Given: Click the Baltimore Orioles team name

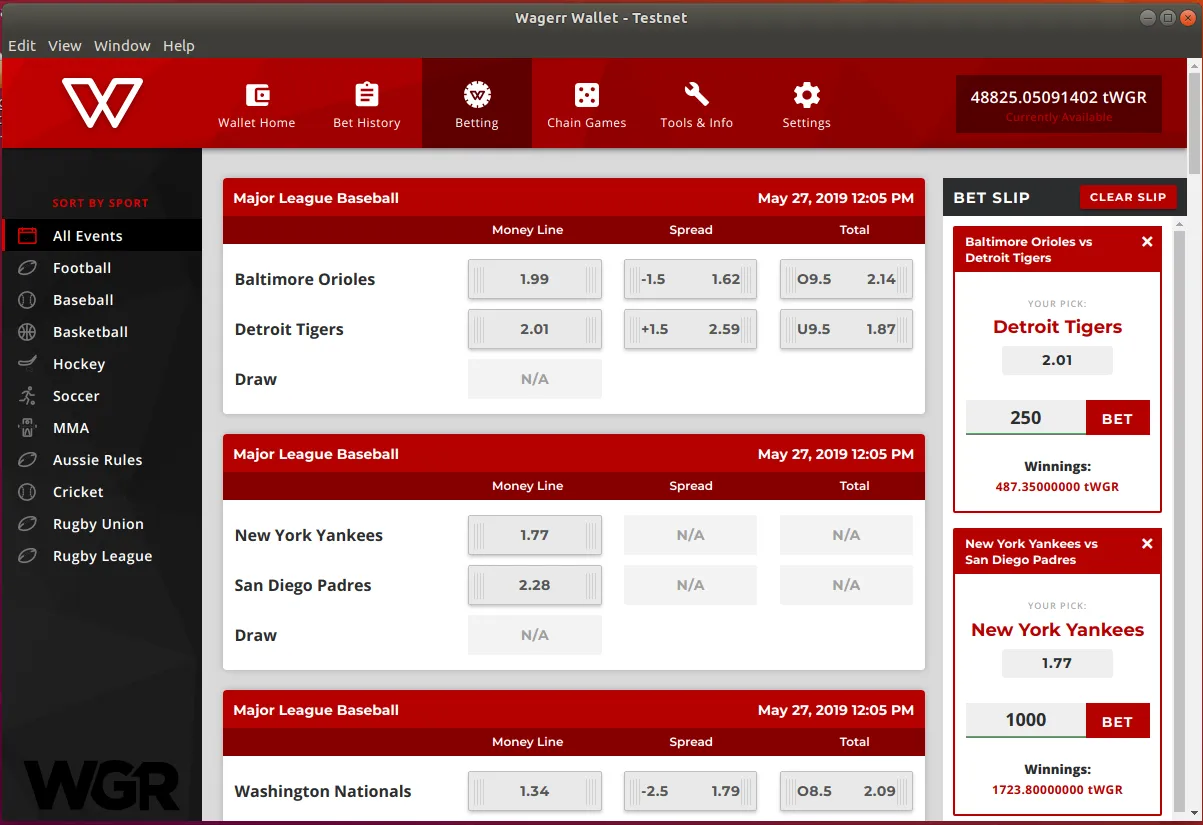Looking at the screenshot, I should tap(305, 279).
